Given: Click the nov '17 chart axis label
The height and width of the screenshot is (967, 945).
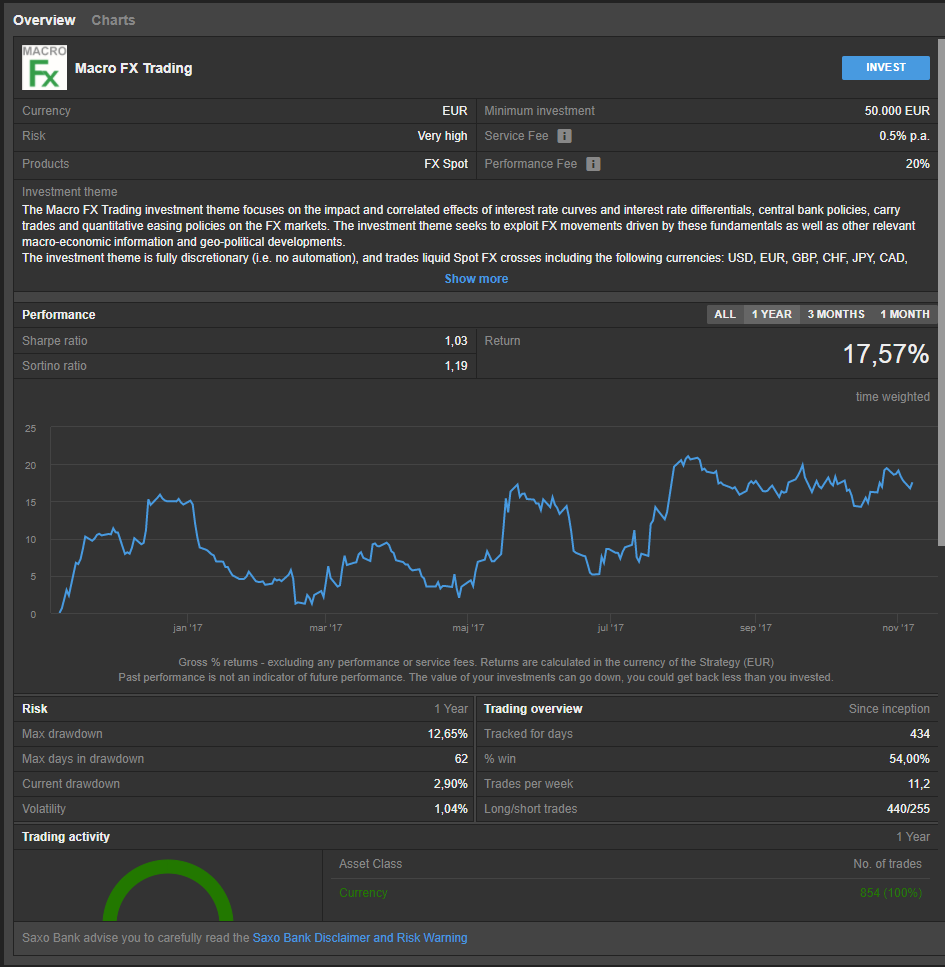Looking at the screenshot, I should (x=898, y=628).
